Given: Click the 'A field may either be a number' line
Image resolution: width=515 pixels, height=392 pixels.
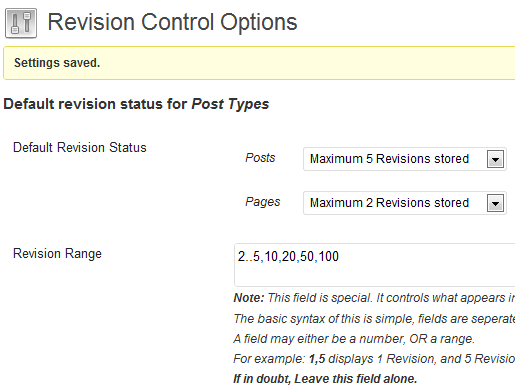Looking at the screenshot, I should [x=354, y=339].
